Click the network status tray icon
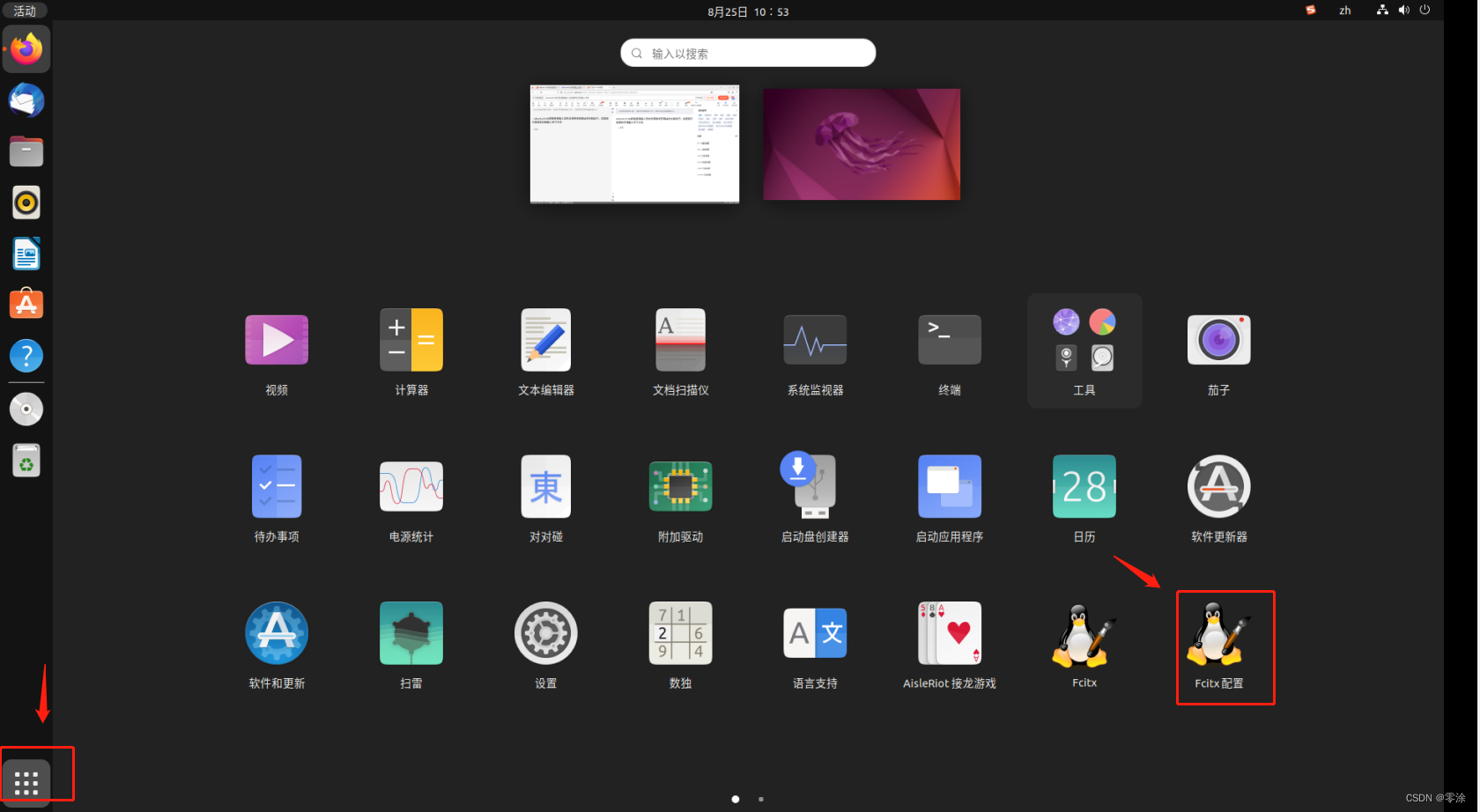Viewport: 1480px width, 812px height. click(x=1382, y=11)
